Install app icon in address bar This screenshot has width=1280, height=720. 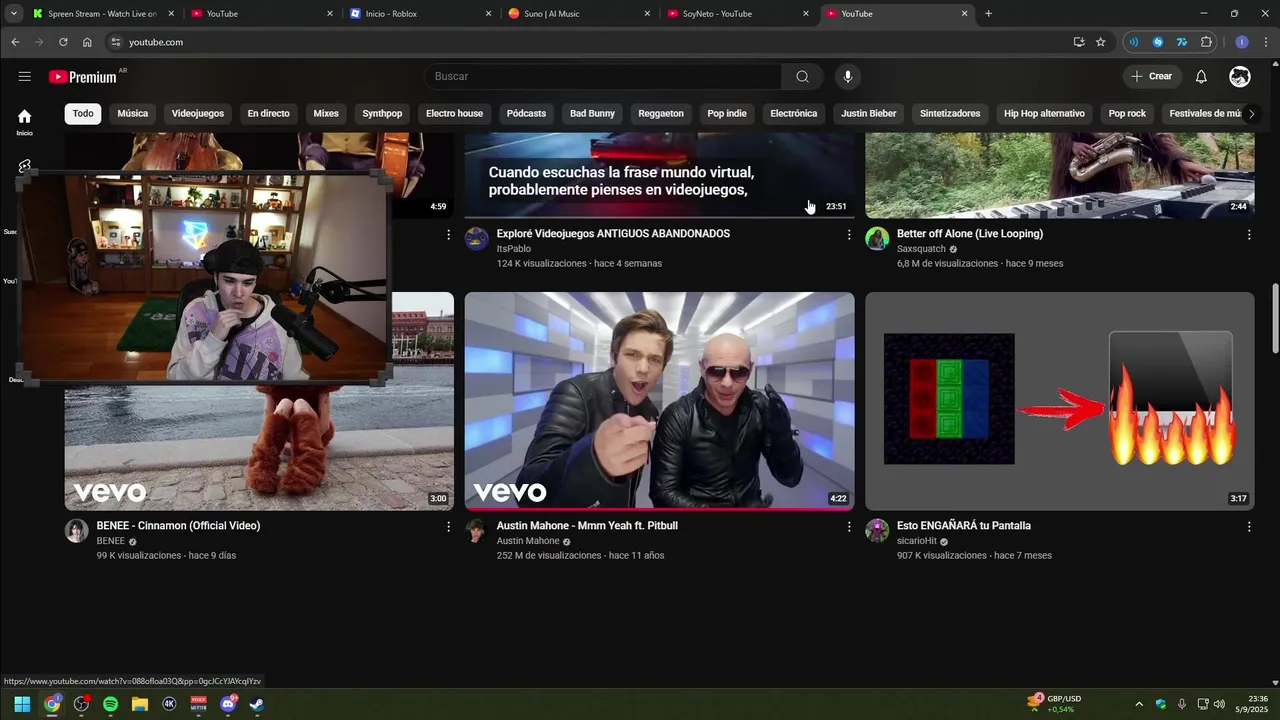pos(1078,42)
